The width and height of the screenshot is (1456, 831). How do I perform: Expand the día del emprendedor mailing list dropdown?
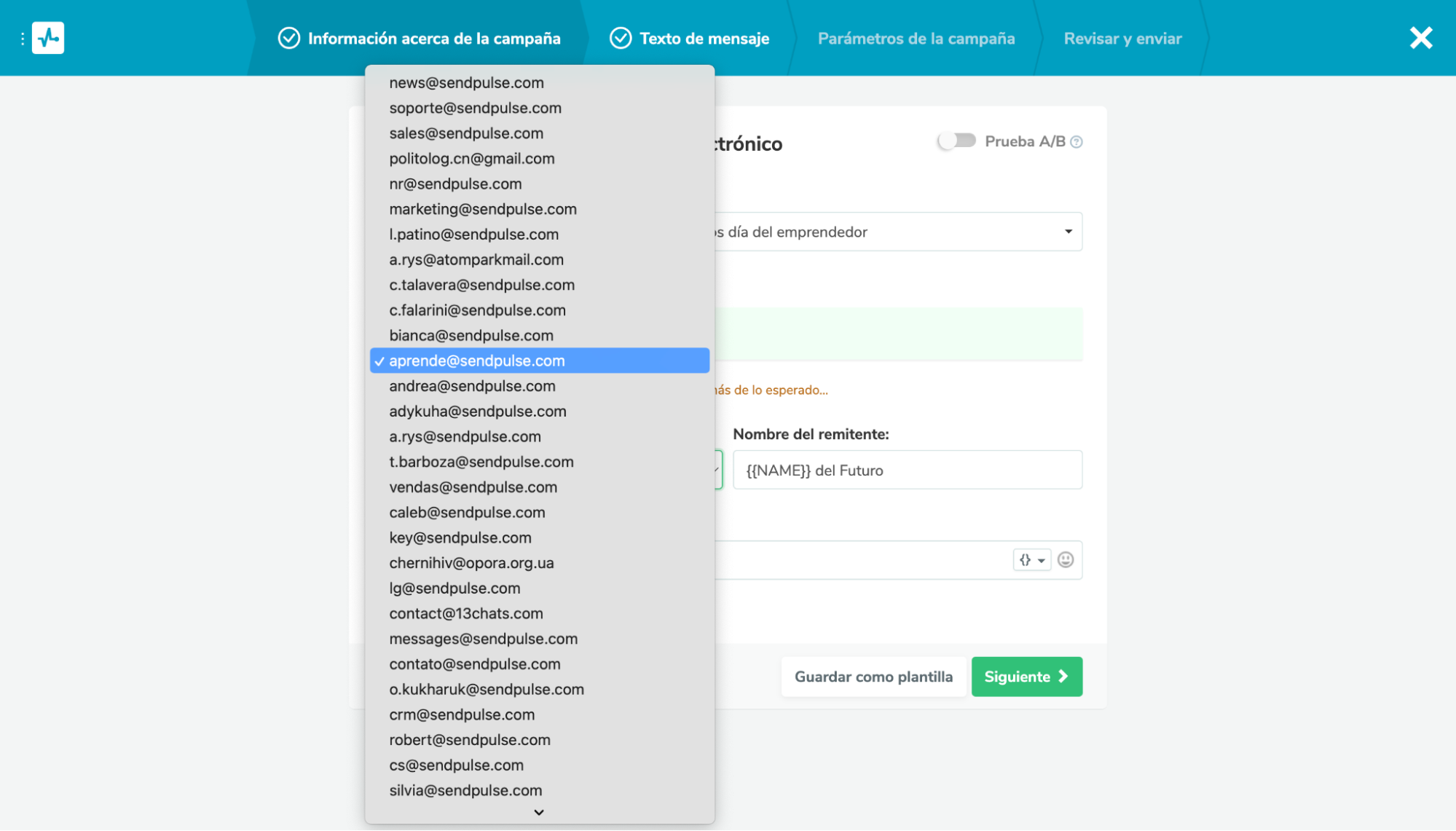1068,232
